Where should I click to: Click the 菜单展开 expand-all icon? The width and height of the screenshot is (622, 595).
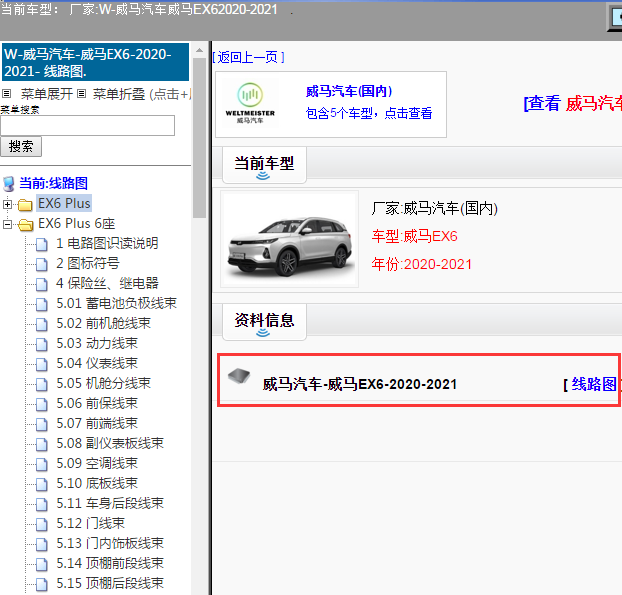(6, 94)
